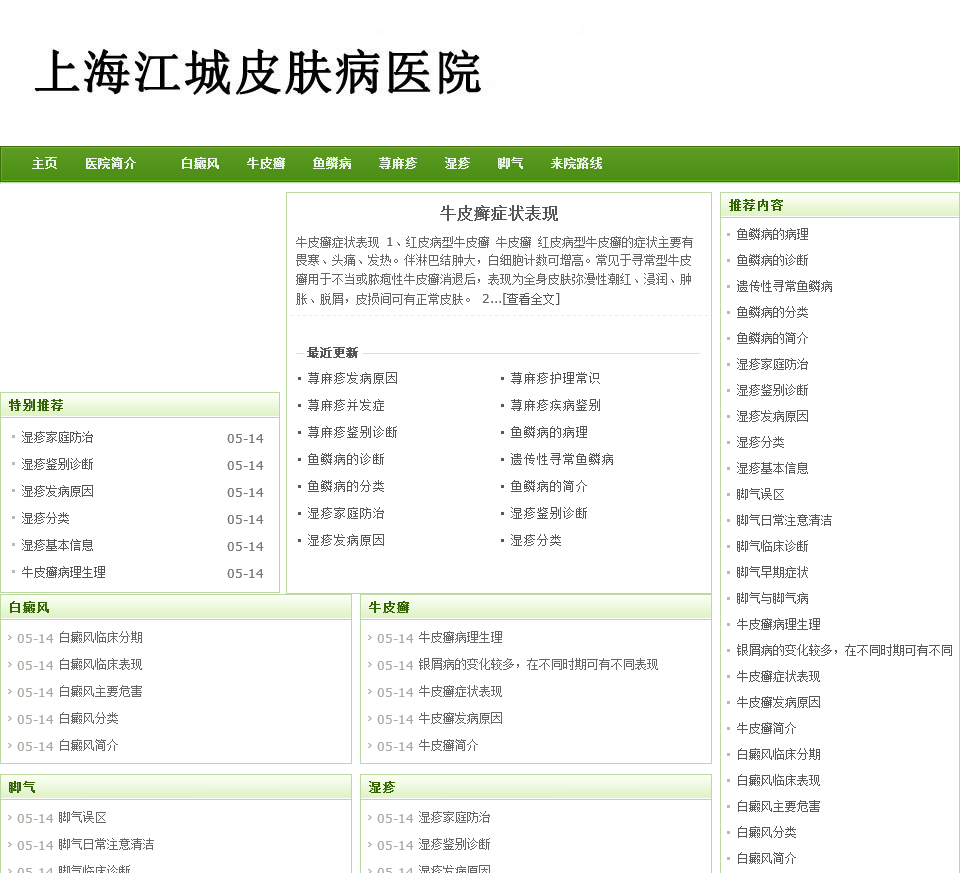960x873 pixels.
Task: Open 来院路线 navigation item
Action: point(576,163)
